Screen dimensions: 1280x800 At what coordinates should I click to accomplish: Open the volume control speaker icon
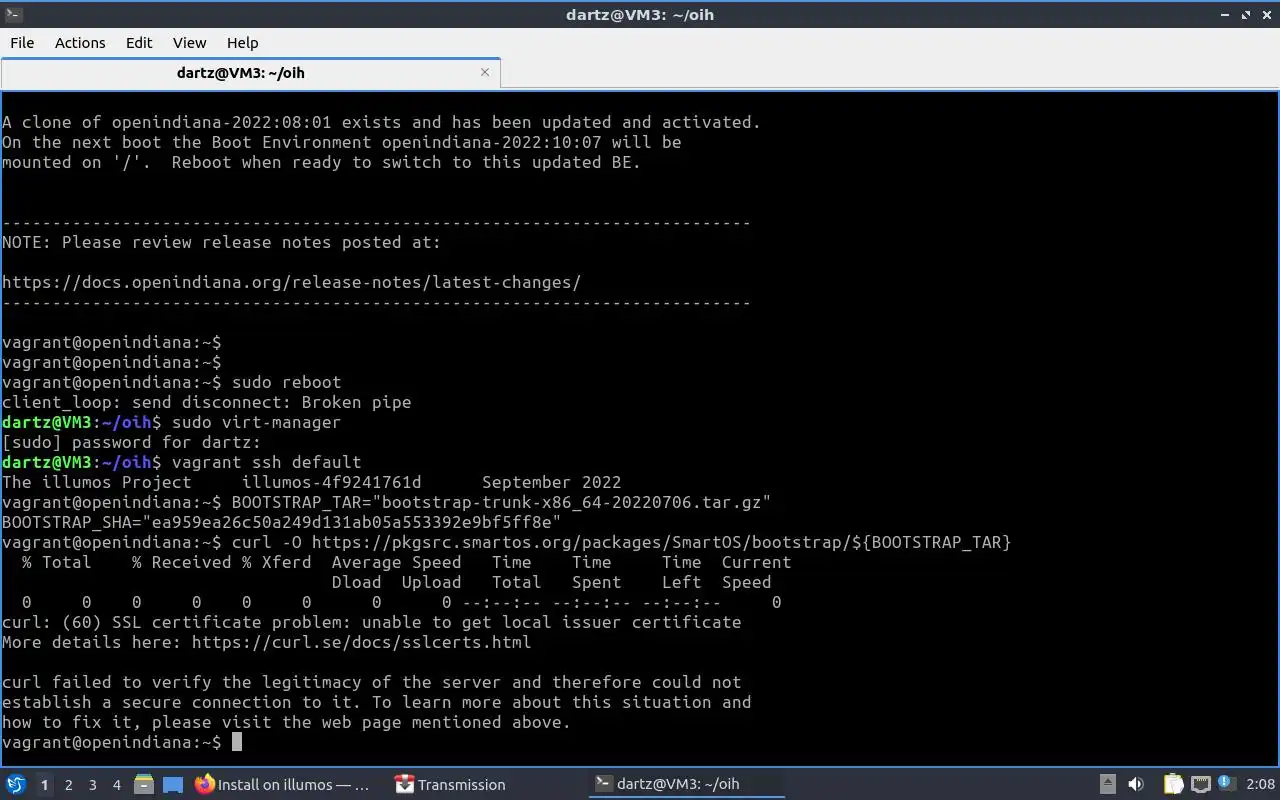pos(1136,785)
